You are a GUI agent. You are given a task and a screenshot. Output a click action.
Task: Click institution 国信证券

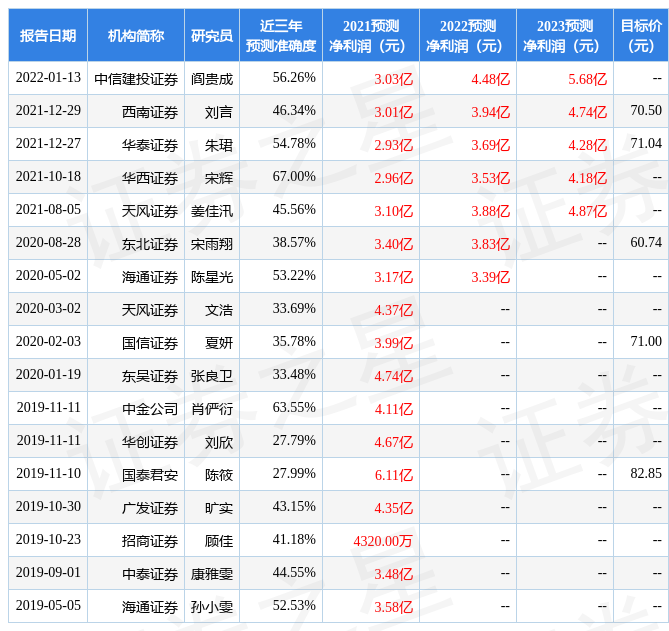pos(150,343)
